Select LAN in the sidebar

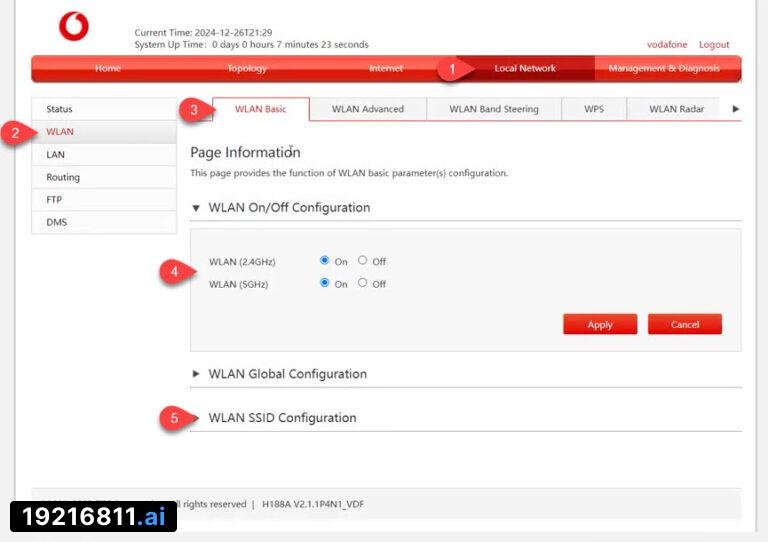(x=104, y=154)
